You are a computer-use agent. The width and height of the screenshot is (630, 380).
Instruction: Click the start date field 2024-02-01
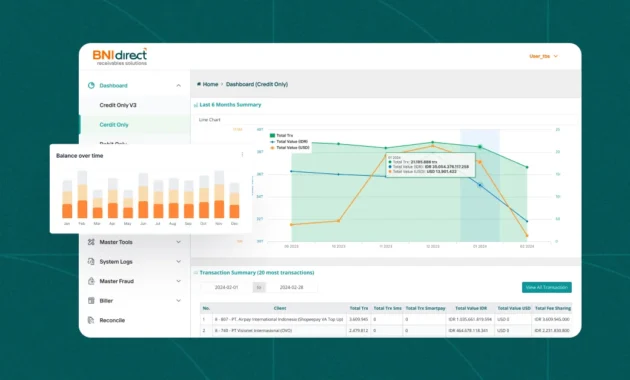click(226, 288)
